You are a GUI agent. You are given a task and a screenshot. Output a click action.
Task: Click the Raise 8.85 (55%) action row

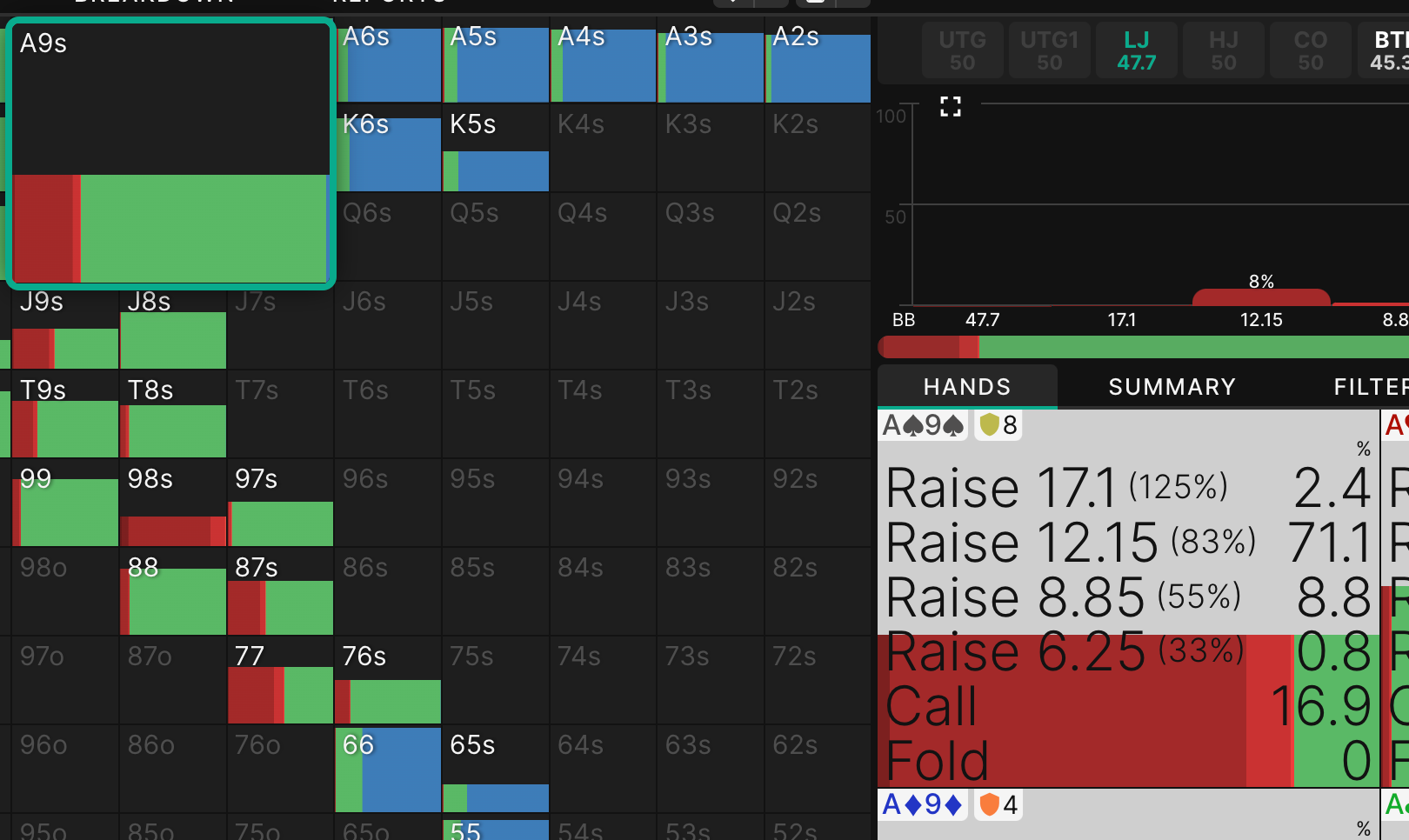point(1128,597)
